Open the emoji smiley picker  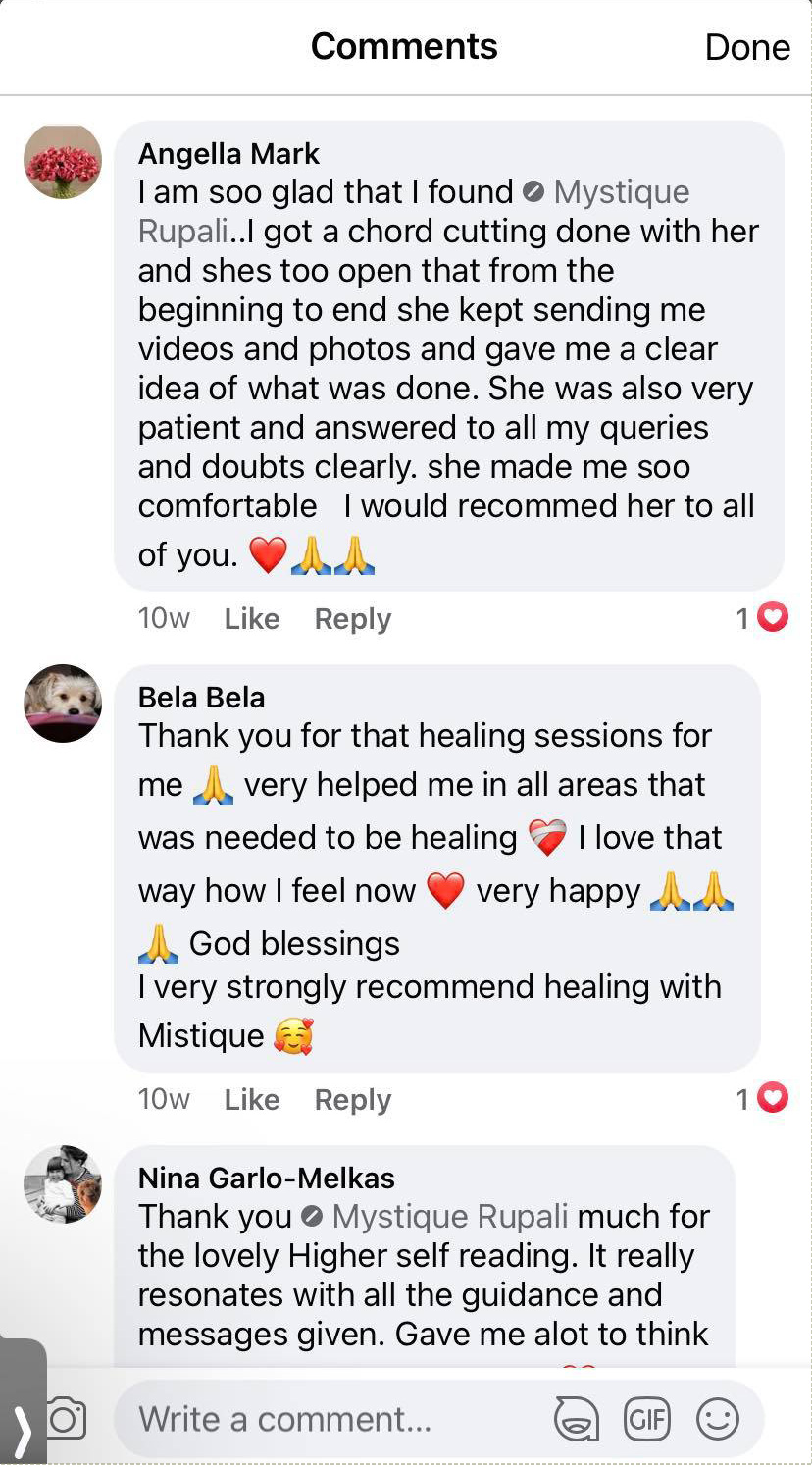718,1419
